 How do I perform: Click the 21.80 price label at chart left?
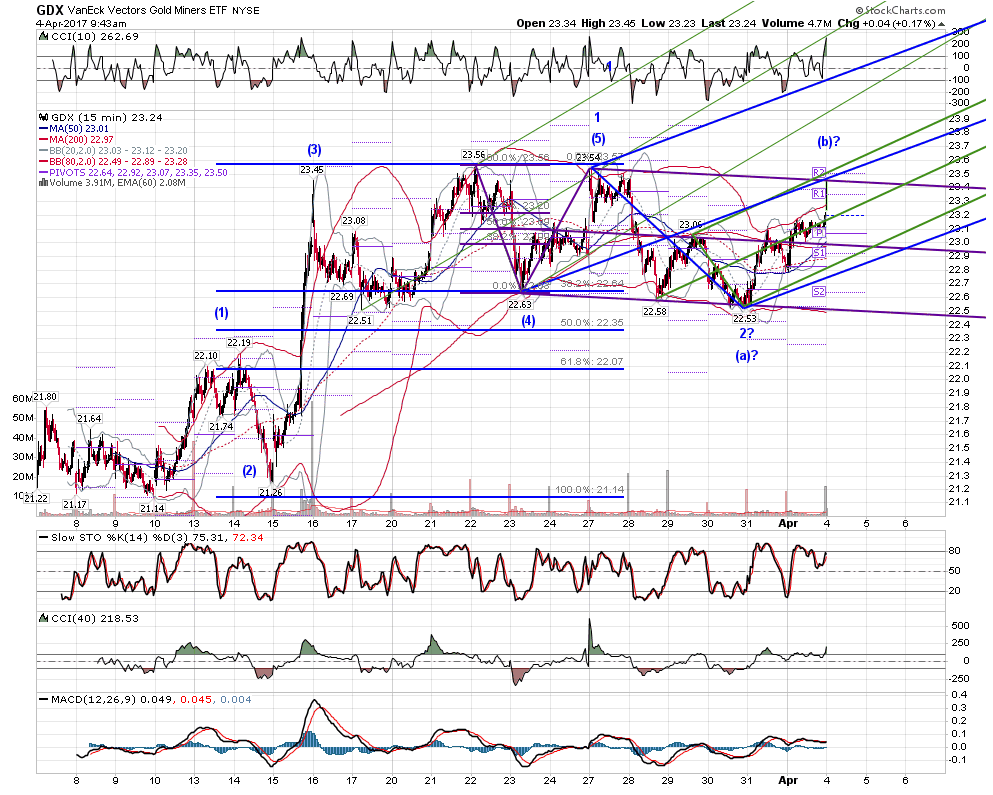pos(45,397)
